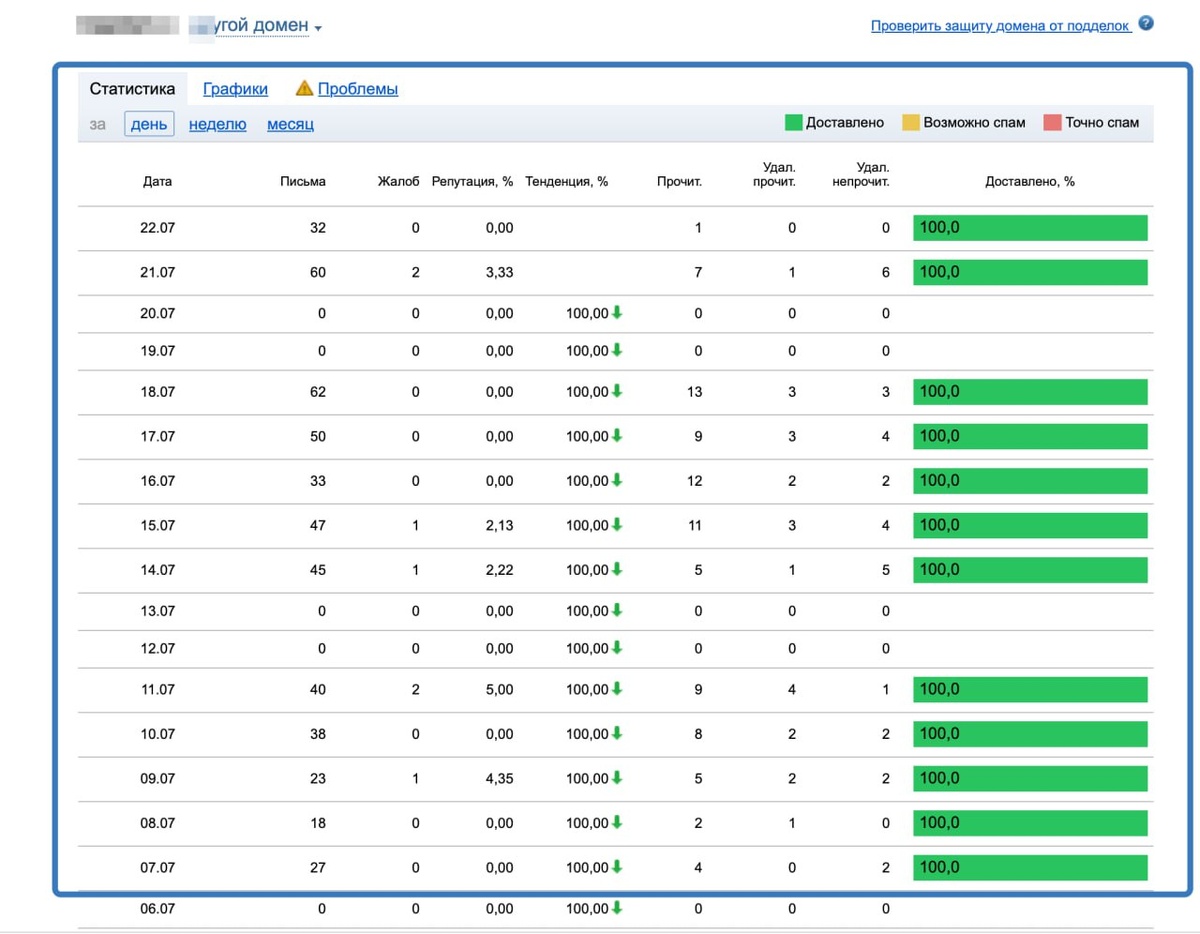
Task: Click the warning triangle next to Проблемы
Action: coord(305,88)
